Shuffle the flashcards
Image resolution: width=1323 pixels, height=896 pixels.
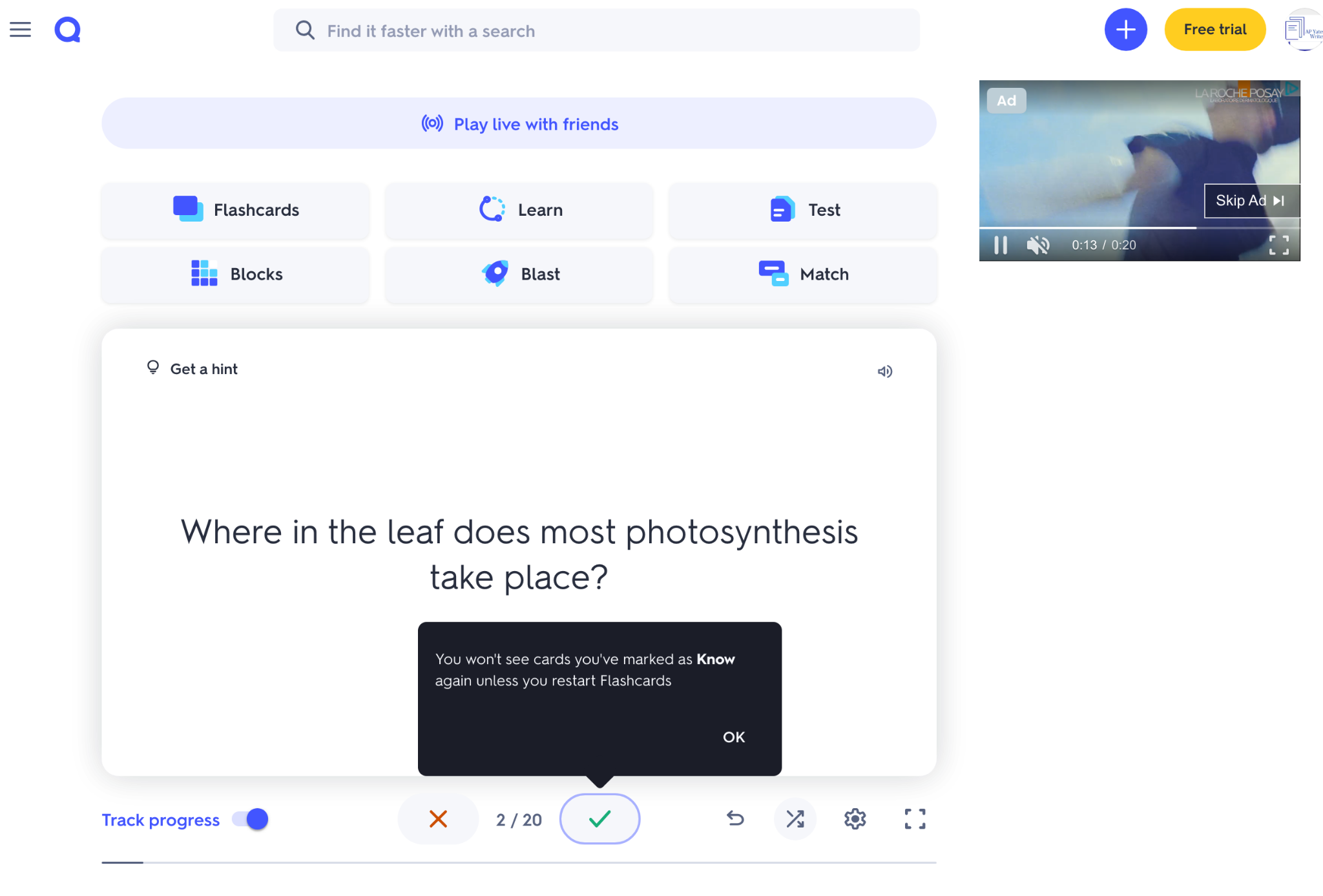tap(795, 819)
